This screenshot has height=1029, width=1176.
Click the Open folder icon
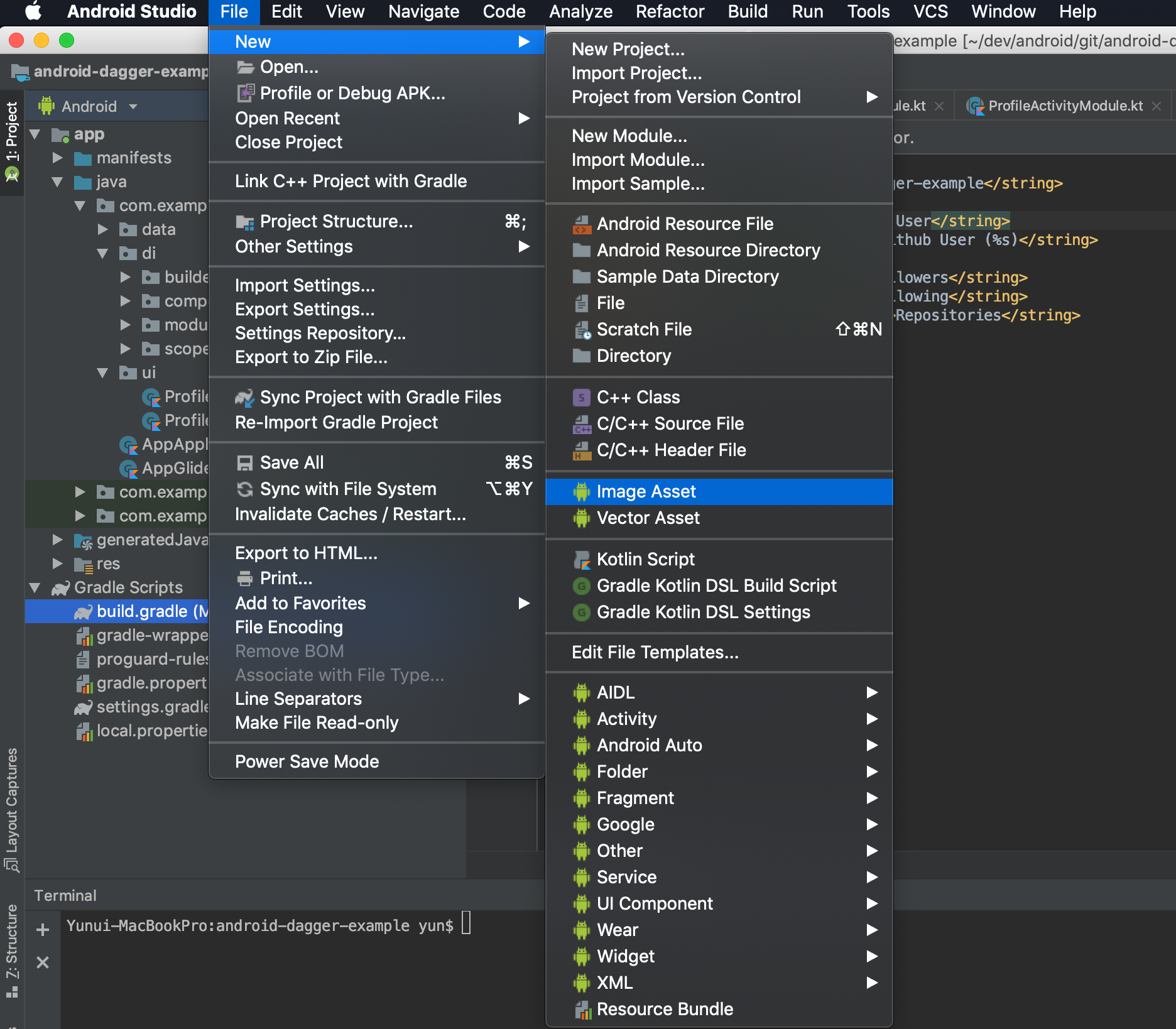pyautogui.click(x=244, y=67)
